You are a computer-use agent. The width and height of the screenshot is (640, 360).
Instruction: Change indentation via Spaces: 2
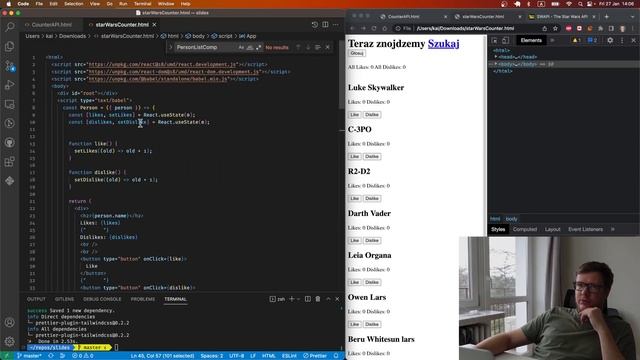(211, 356)
